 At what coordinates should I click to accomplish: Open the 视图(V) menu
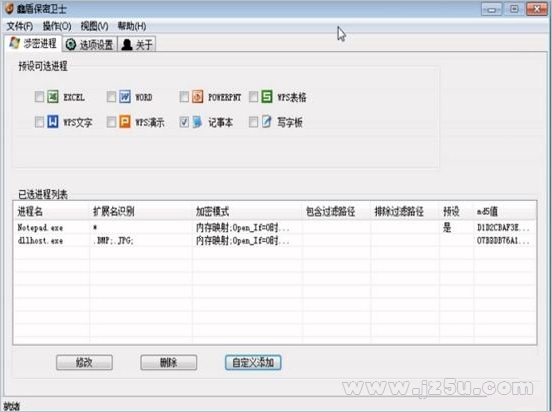click(x=94, y=26)
